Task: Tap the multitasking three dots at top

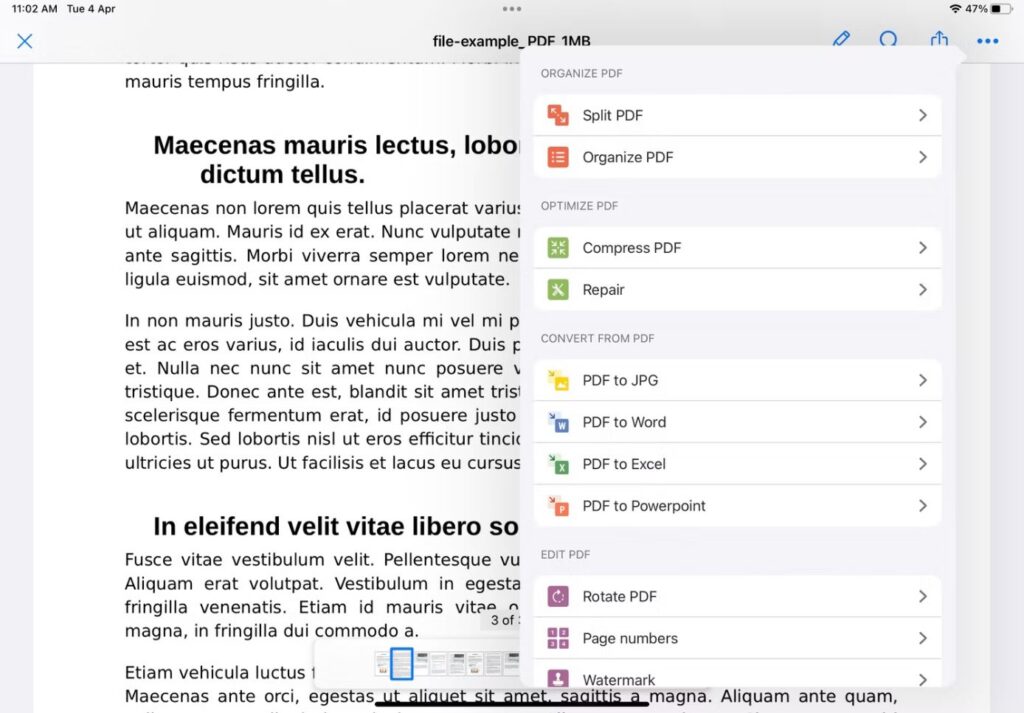Action: coord(512,8)
